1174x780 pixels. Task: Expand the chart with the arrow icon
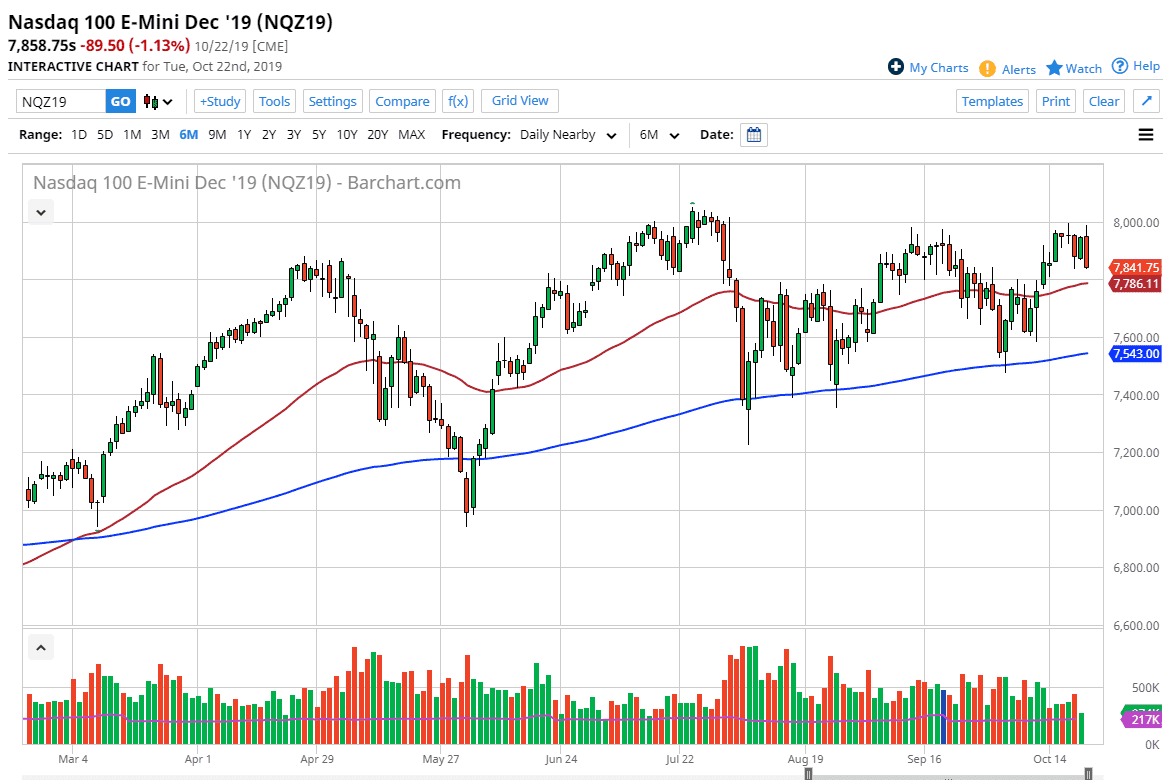pos(1146,100)
